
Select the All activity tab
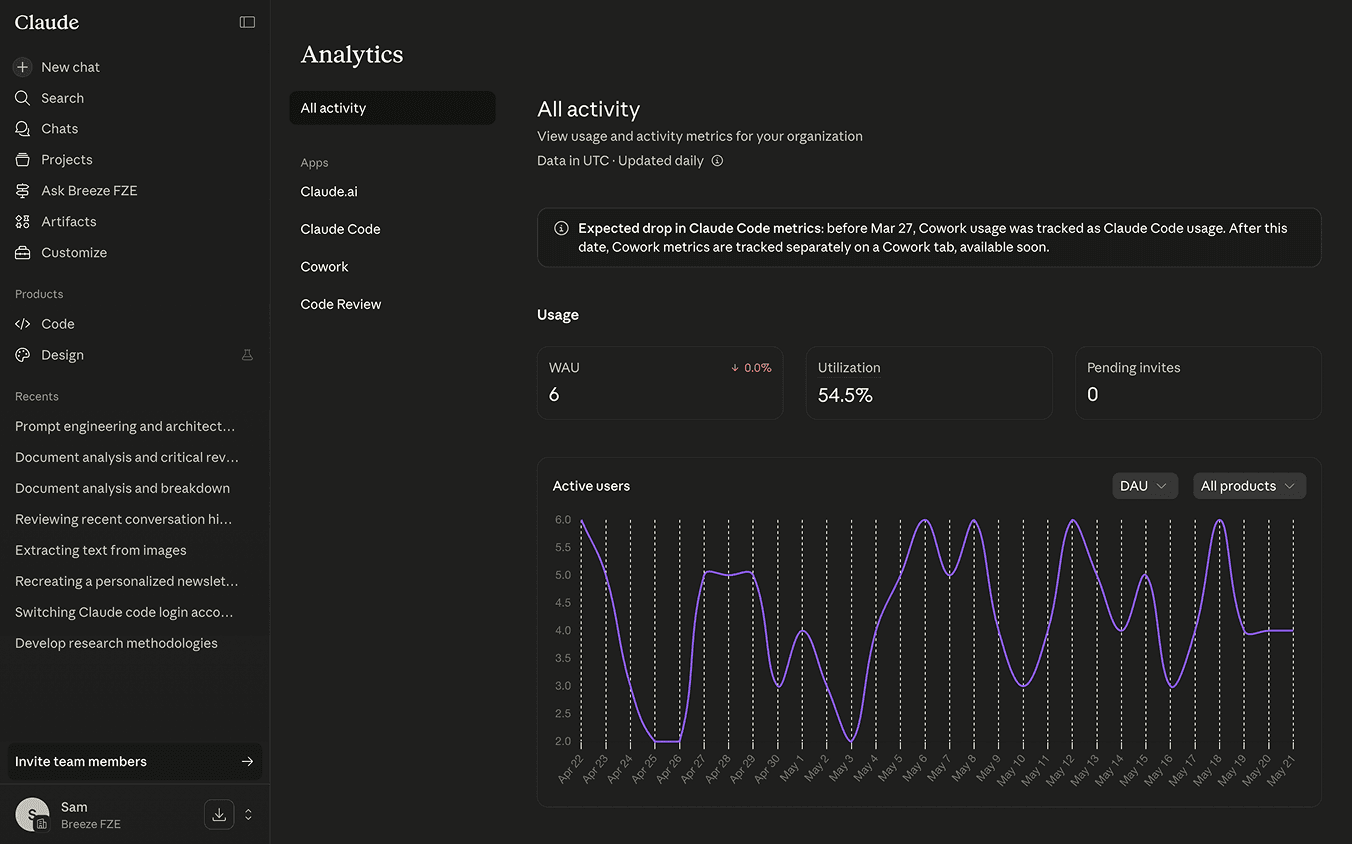point(392,108)
